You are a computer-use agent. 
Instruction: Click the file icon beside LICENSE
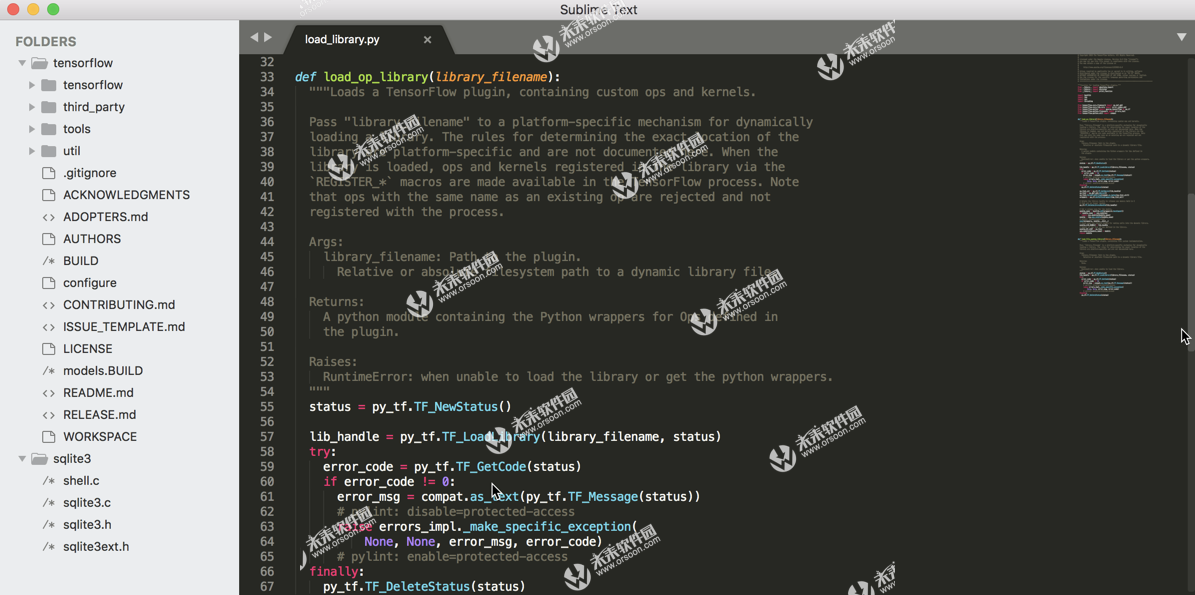coord(49,349)
